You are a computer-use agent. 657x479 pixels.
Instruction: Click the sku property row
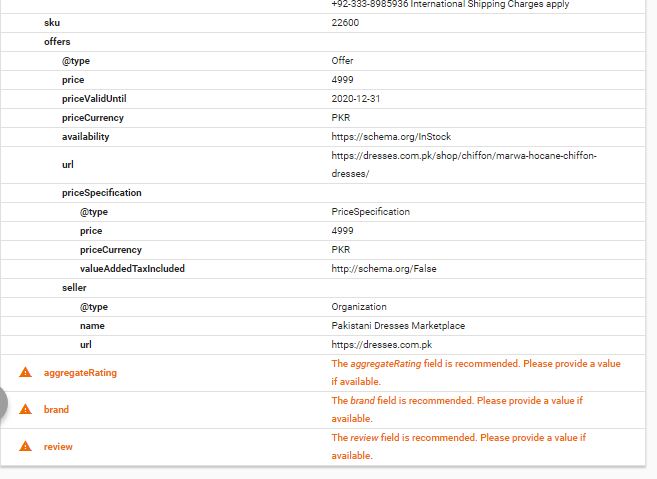323,23
